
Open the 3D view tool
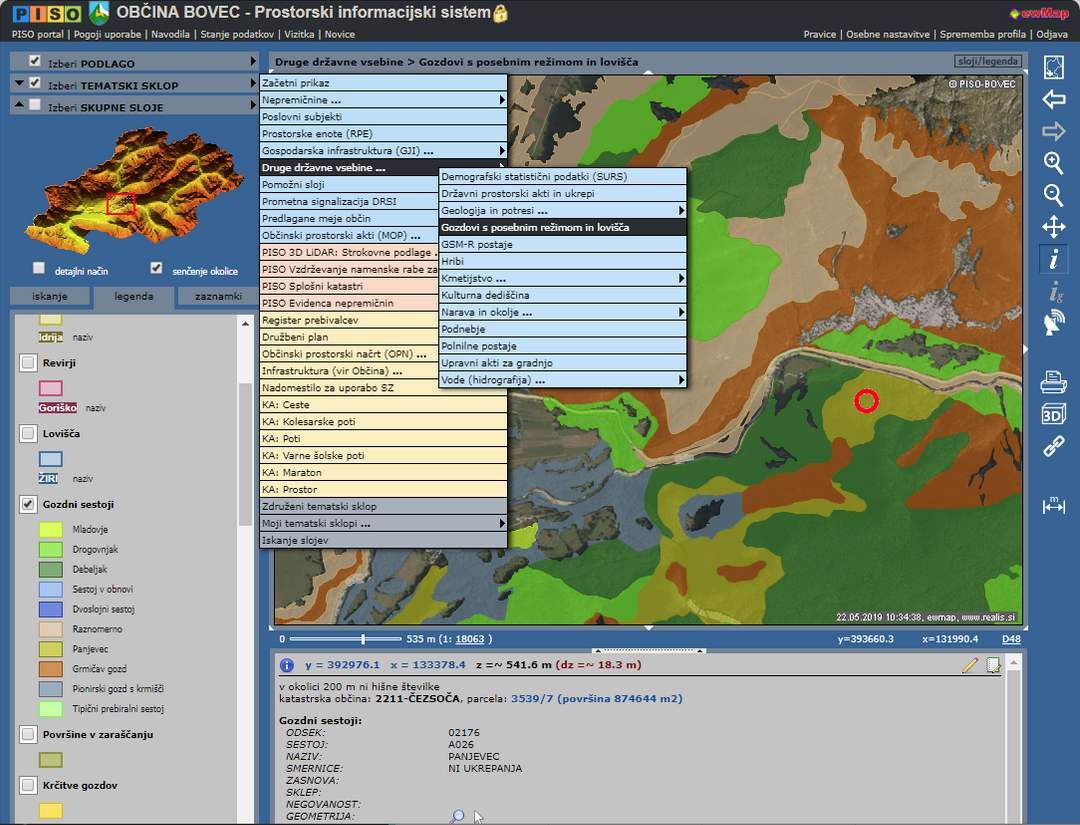coord(1053,414)
